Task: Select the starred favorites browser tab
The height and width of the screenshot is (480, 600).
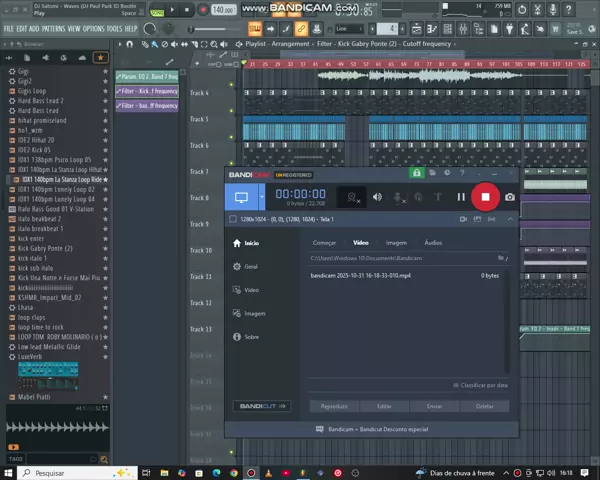Action: point(100,58)
